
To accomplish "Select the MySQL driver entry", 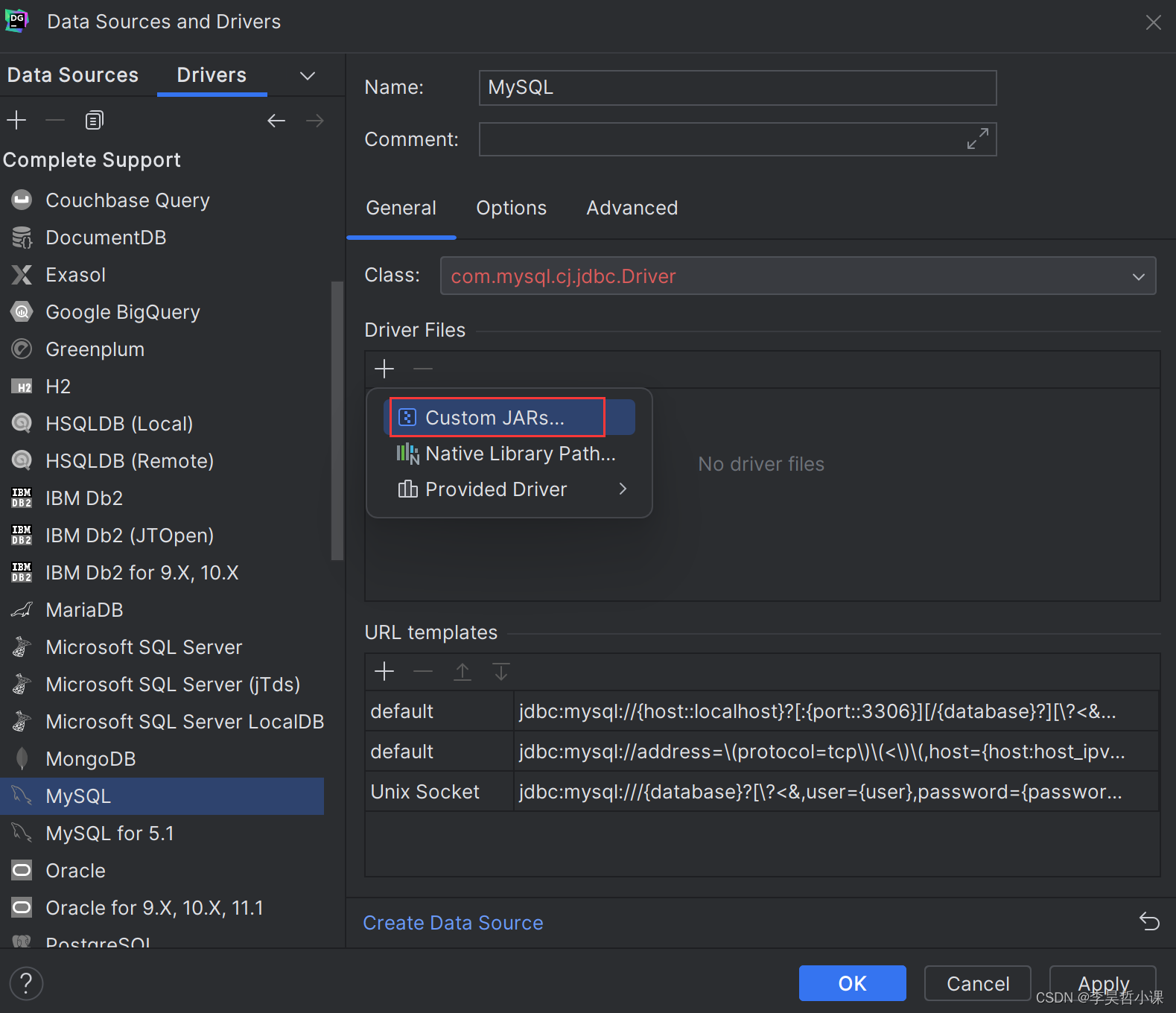I will (x=162, y=796).
